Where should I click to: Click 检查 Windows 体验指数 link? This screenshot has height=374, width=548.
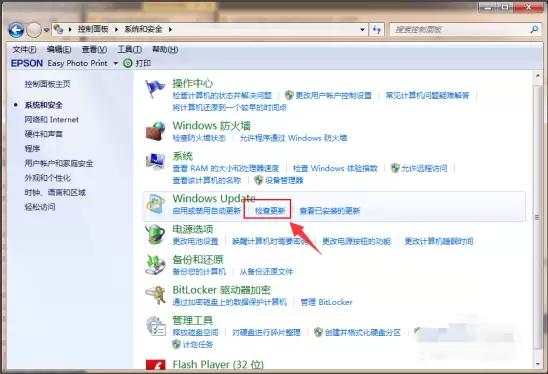coord(336,168)
